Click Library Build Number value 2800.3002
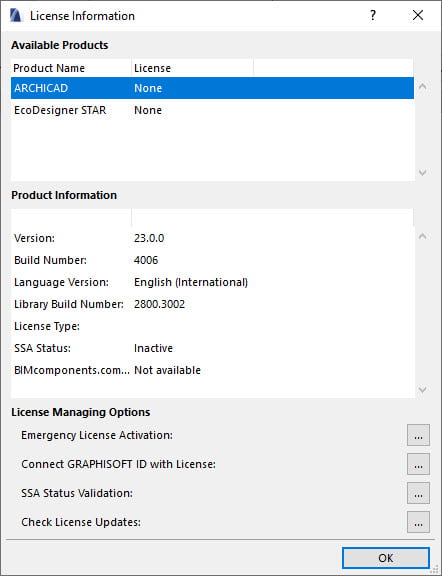442x576 pixels. (x=159, y=304)
